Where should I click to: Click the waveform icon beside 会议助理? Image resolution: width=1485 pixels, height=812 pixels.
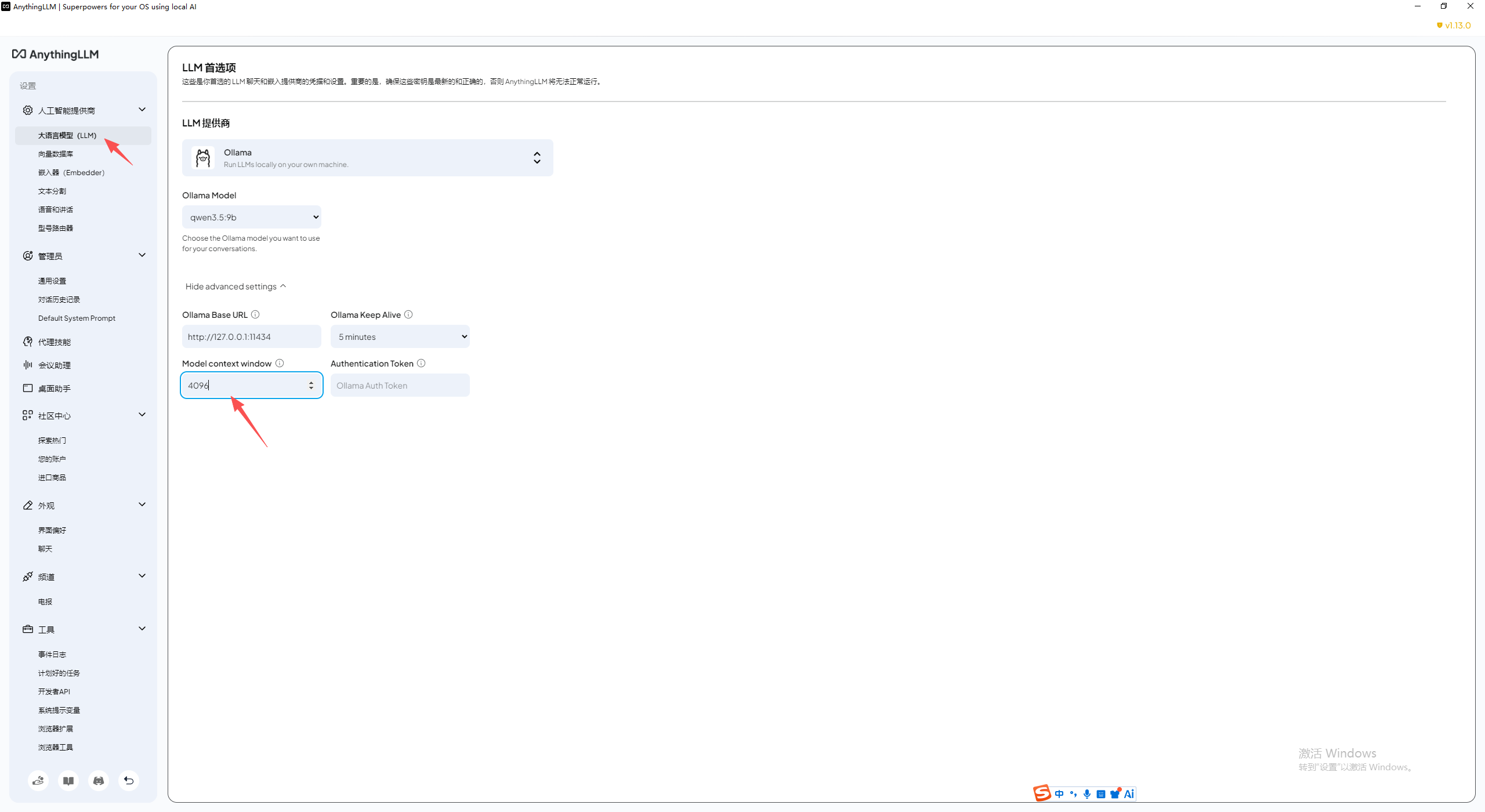tap(27, 365)
